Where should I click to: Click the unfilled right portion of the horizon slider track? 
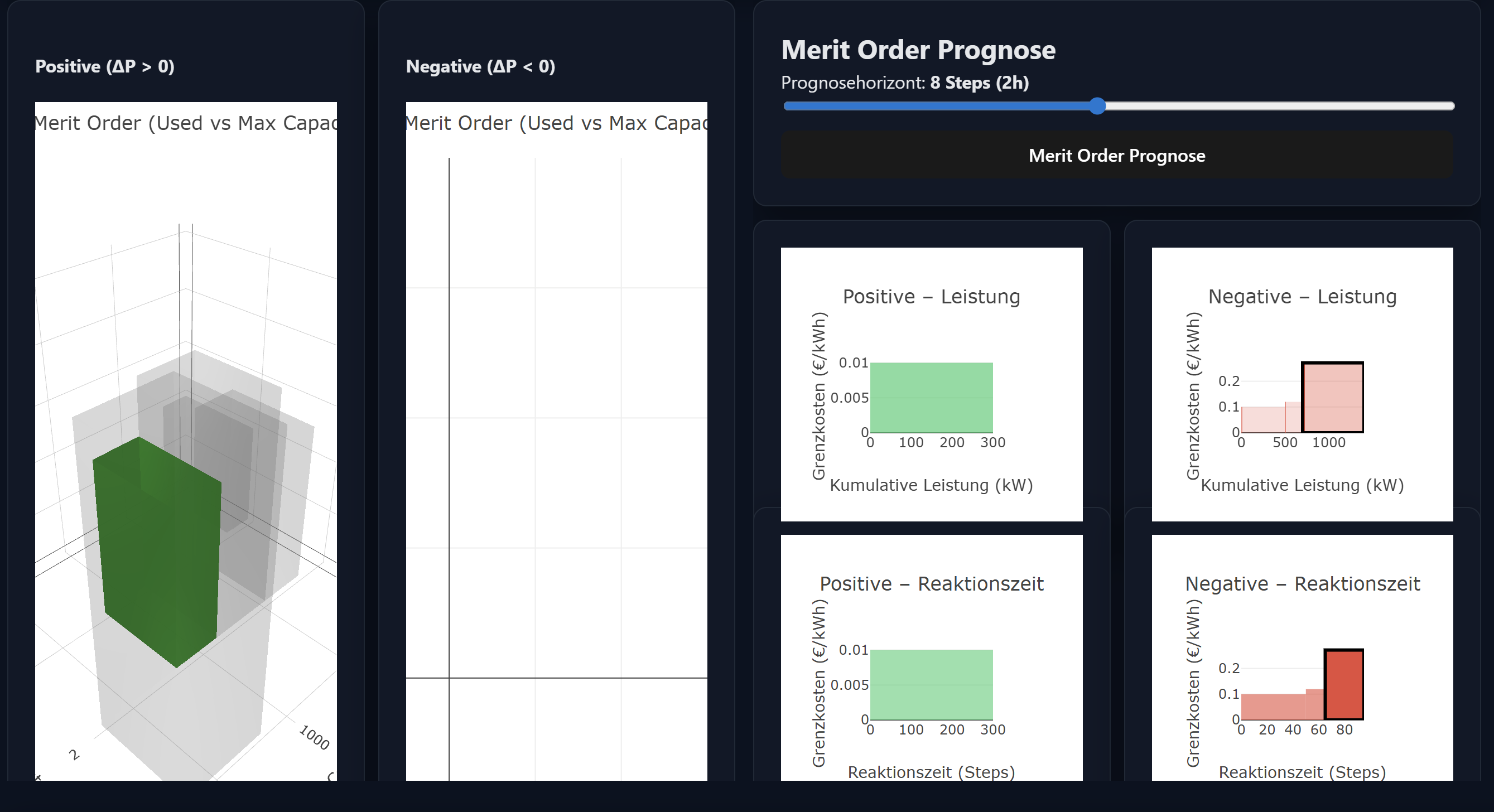1279,106
